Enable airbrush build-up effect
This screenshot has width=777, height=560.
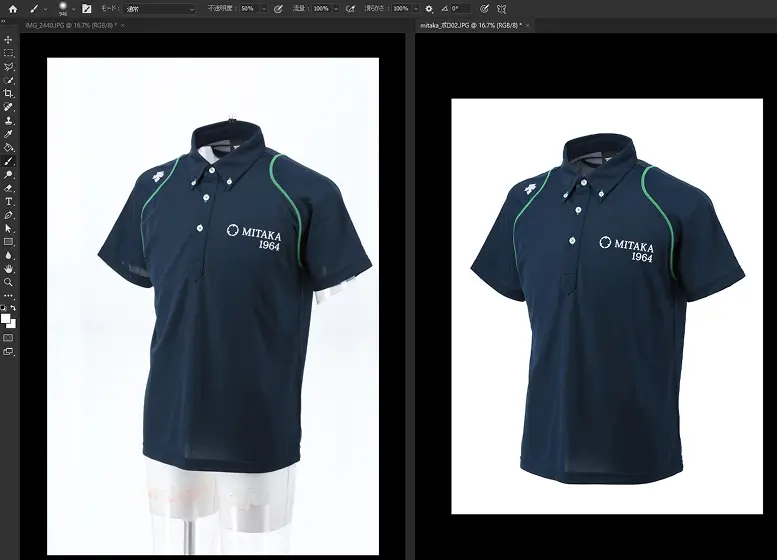click(350, 8)
